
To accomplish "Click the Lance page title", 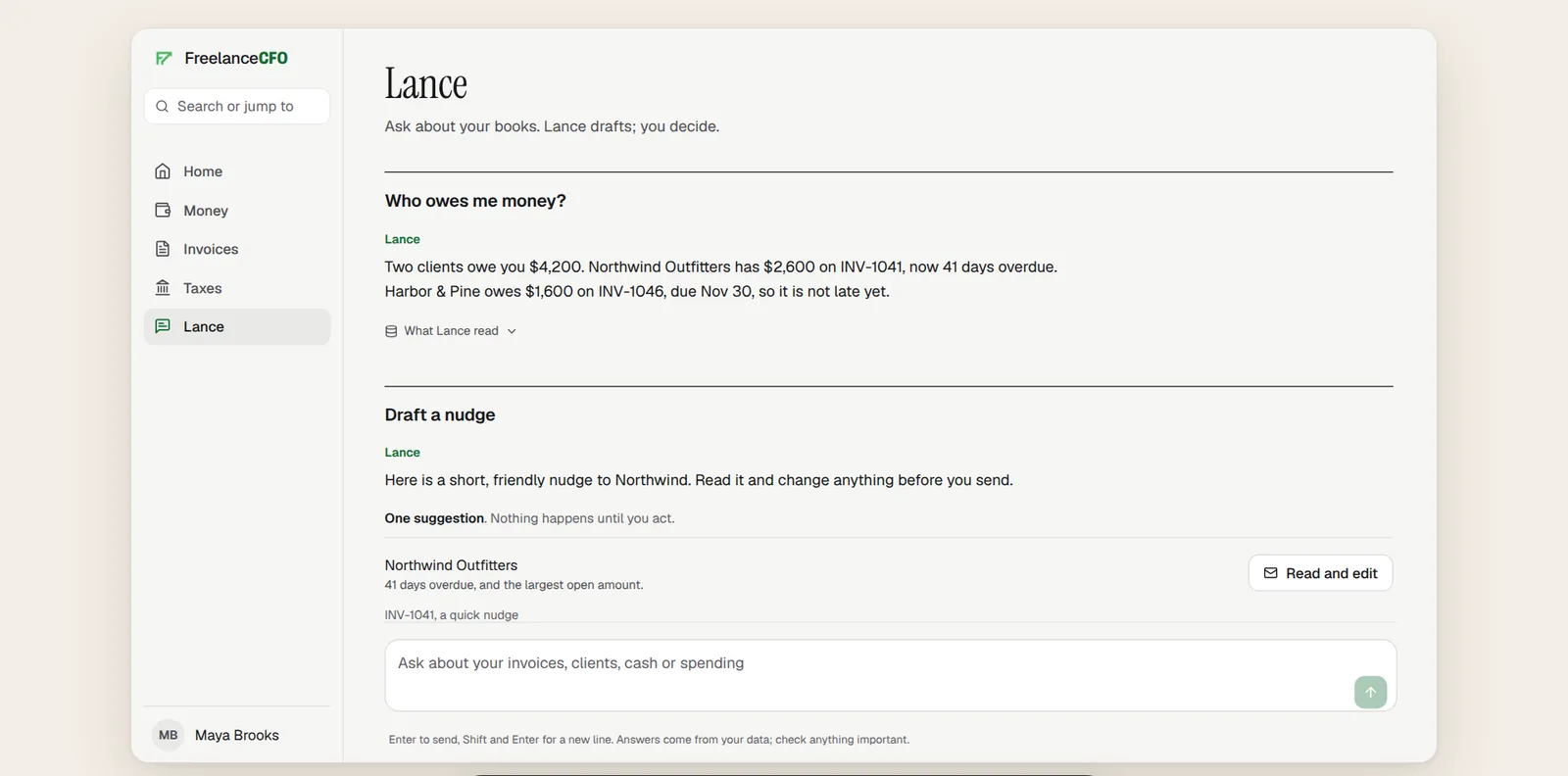I will 426,83.
